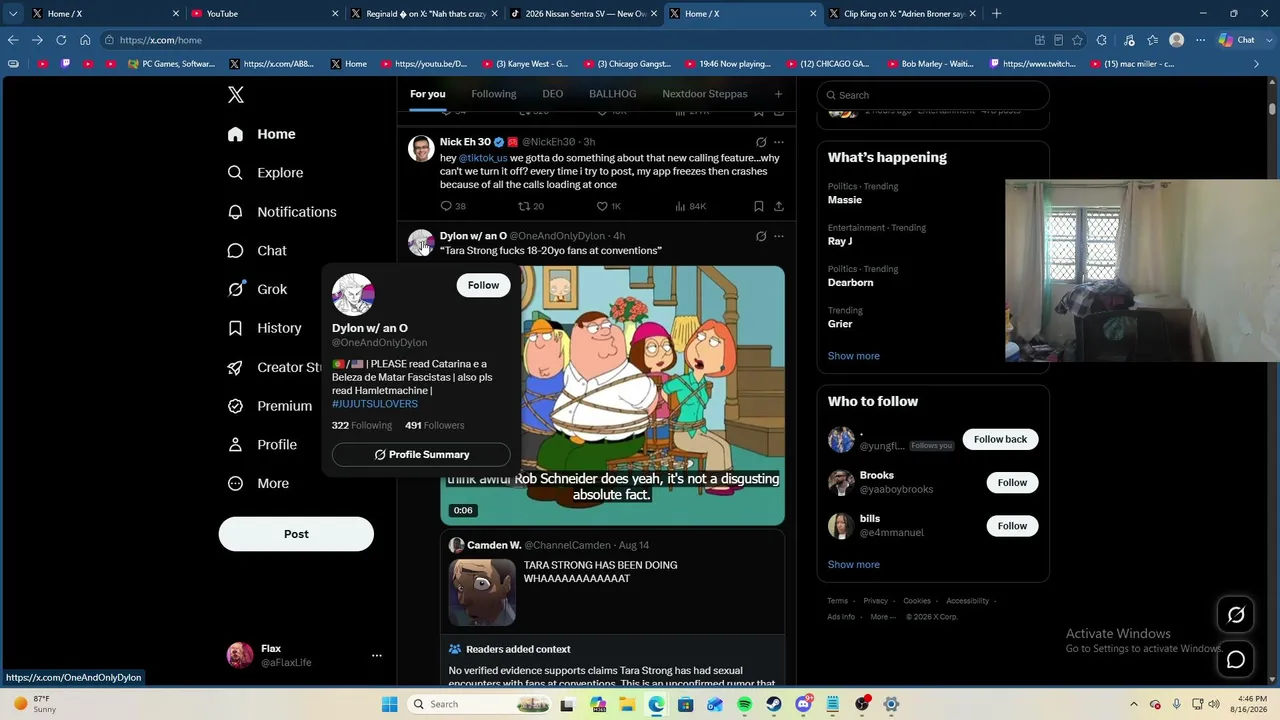Open File Explorer from the taskbar

[x=627, y=704]
